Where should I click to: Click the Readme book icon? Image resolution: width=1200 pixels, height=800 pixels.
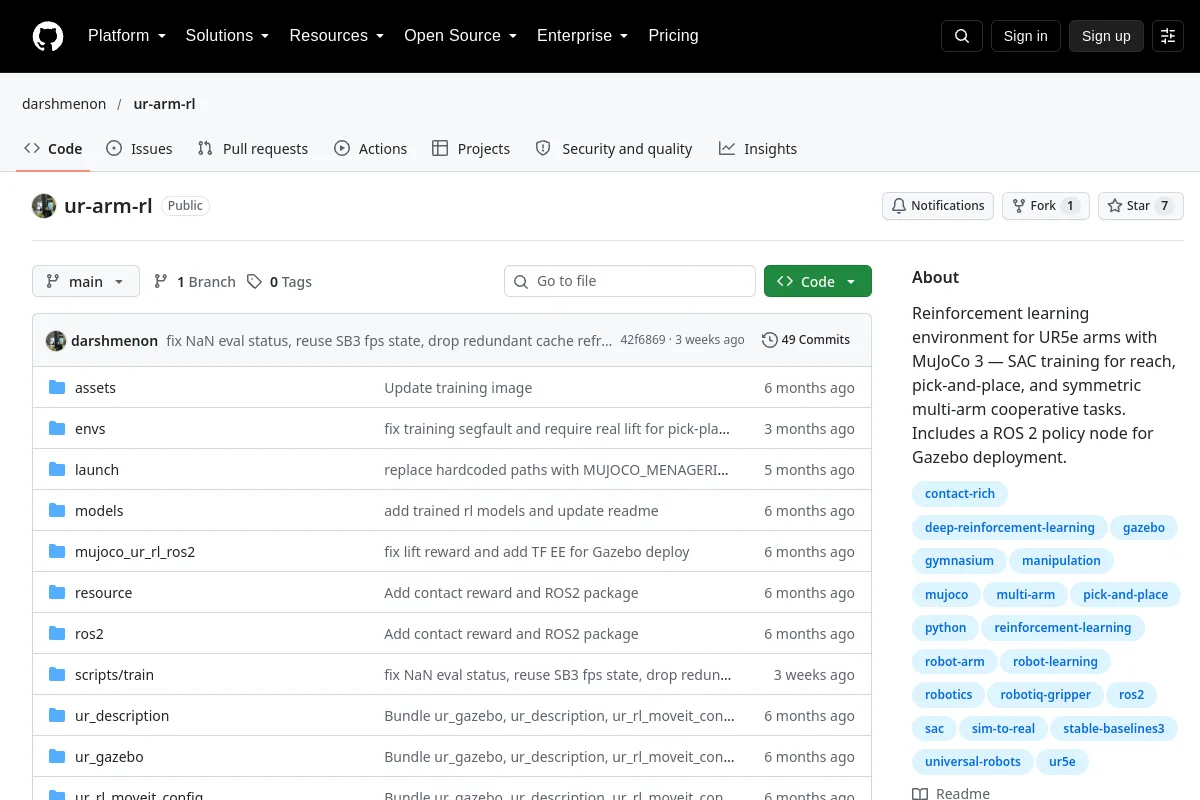pos(920,794)
